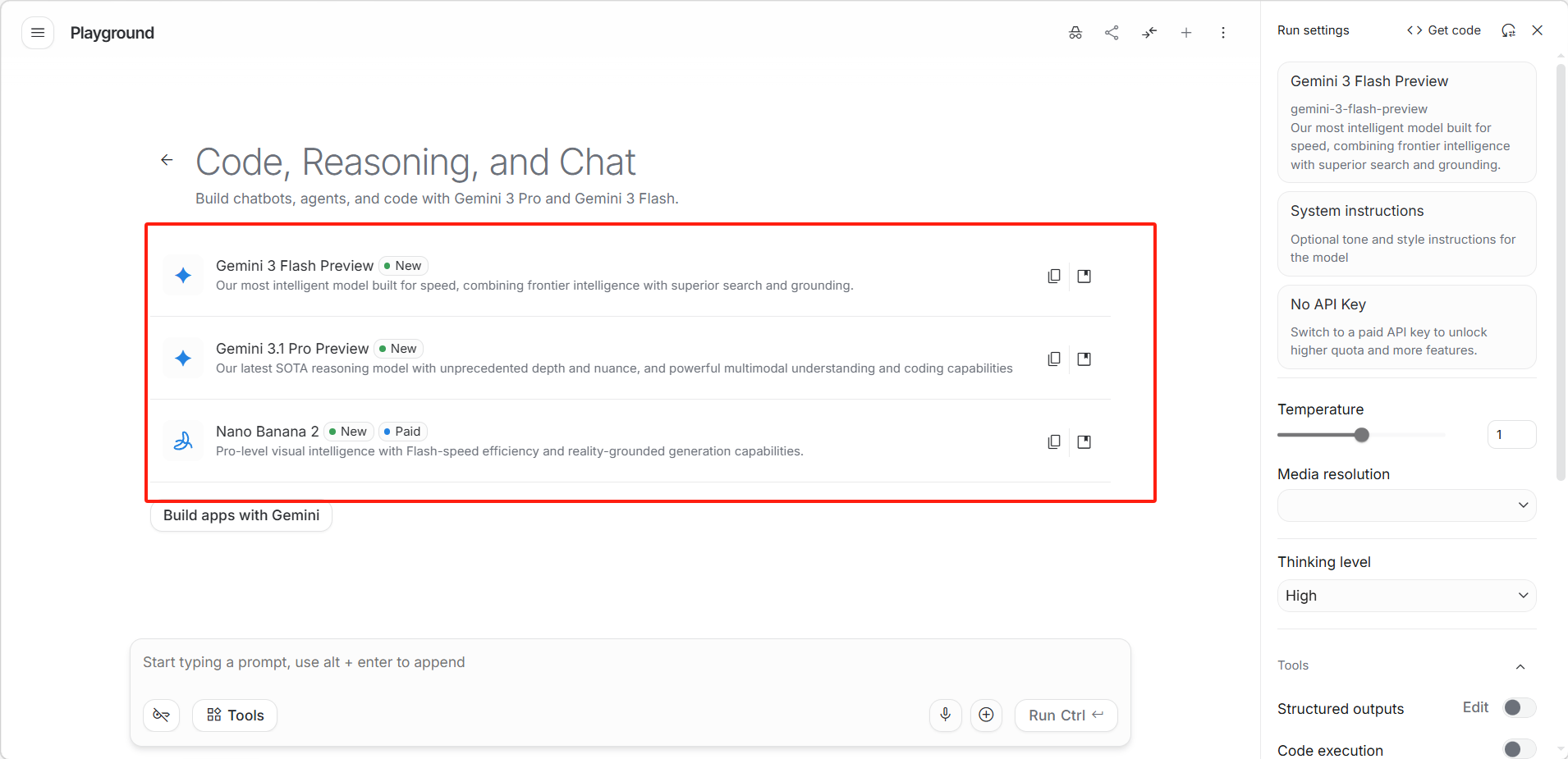Image resolution: width=1568 pixels, height=759 pixels.
Task: Click the Run settings panel scrollbar
Action: point(1561,271)
